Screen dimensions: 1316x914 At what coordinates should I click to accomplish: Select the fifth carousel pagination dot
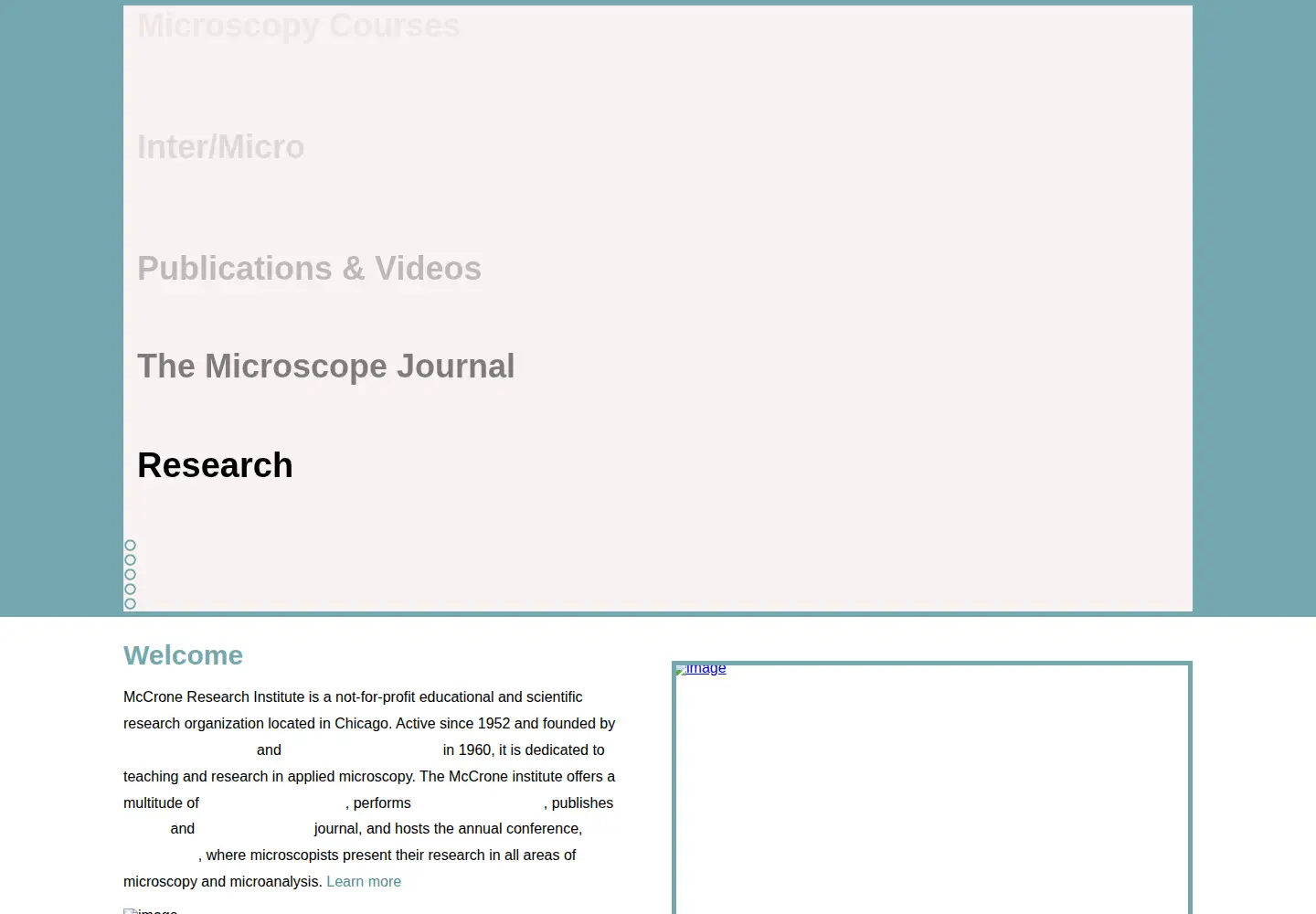[130, 604]
